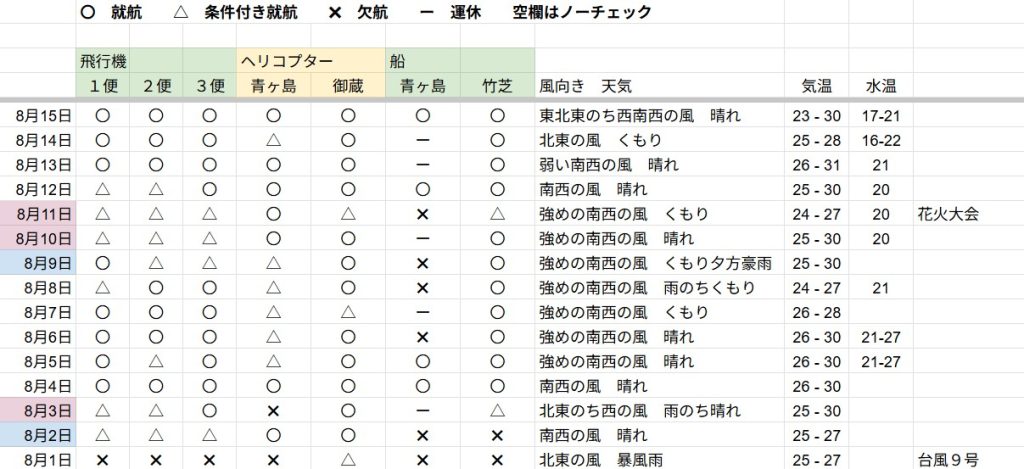Click the 竹芝 column header
This screenshot has height=469, width=1024.
(x=497, y=86)
